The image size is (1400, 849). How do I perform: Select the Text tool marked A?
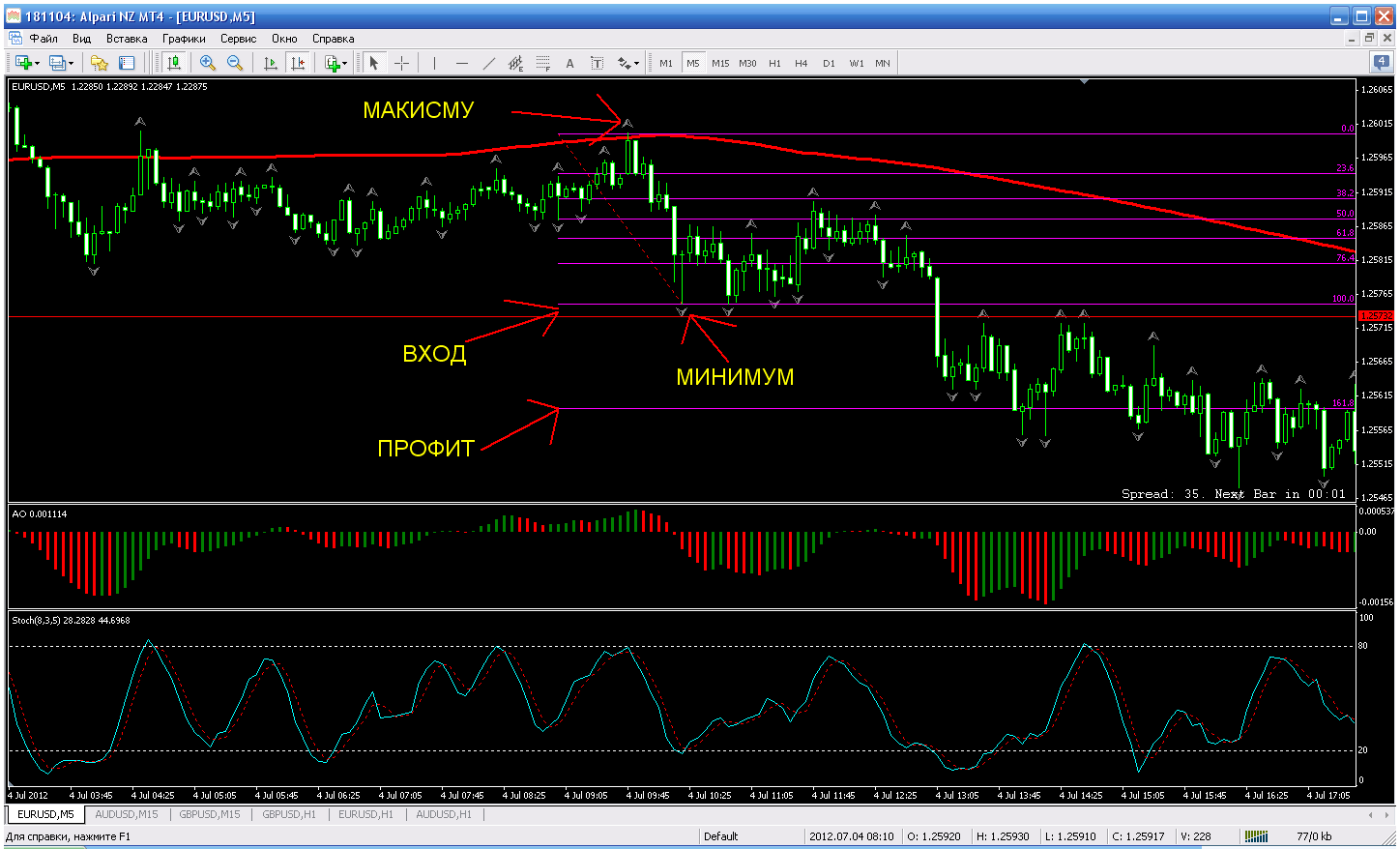[569, 63]
